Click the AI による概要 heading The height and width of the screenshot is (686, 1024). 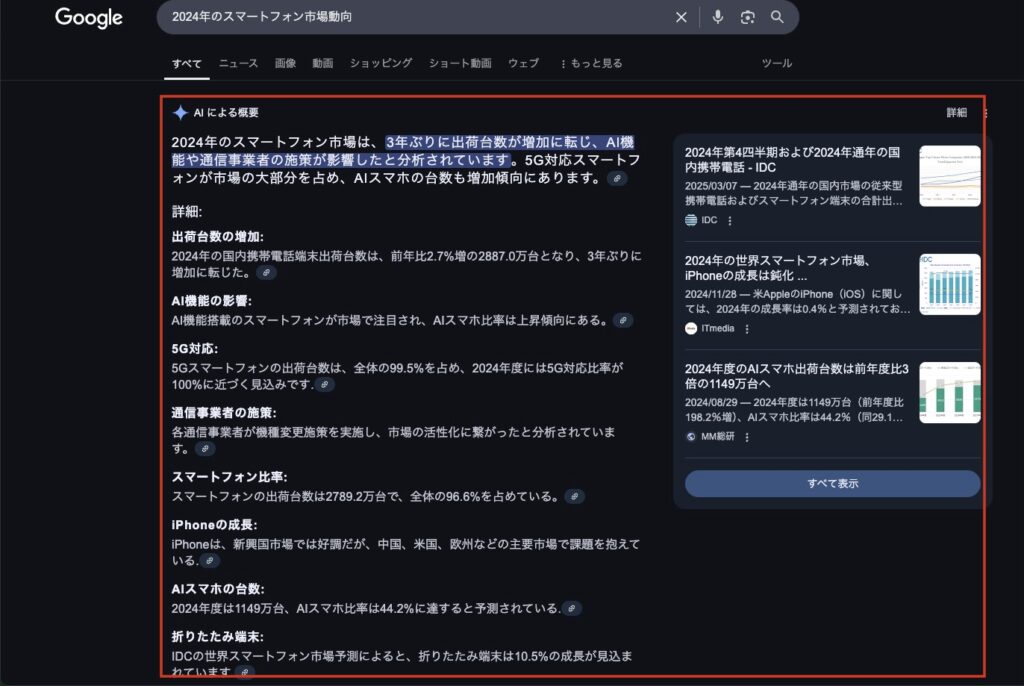click(x=226, y=112)
